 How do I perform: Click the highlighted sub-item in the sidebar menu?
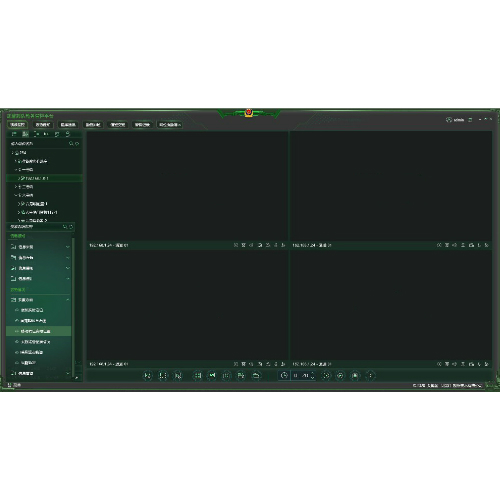(x=39, y=331)
